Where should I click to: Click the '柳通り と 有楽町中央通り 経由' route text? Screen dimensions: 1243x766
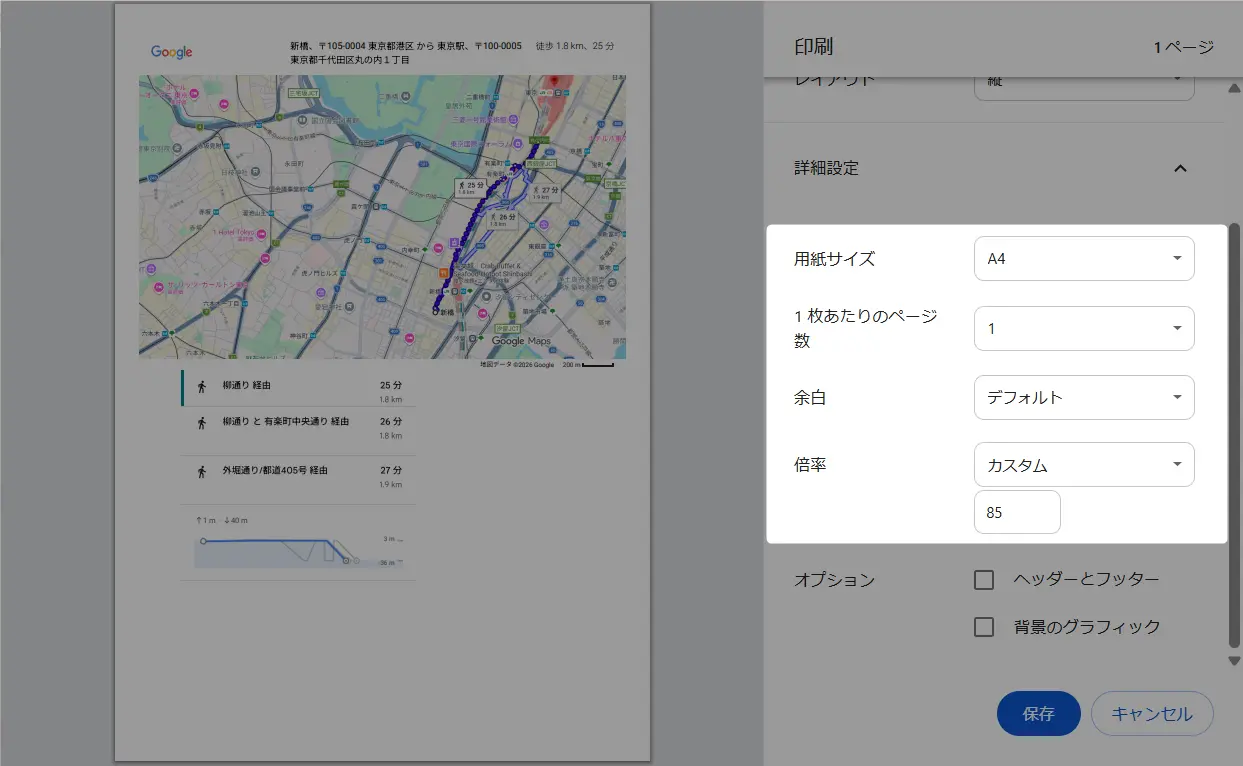[x=286, y=422]
